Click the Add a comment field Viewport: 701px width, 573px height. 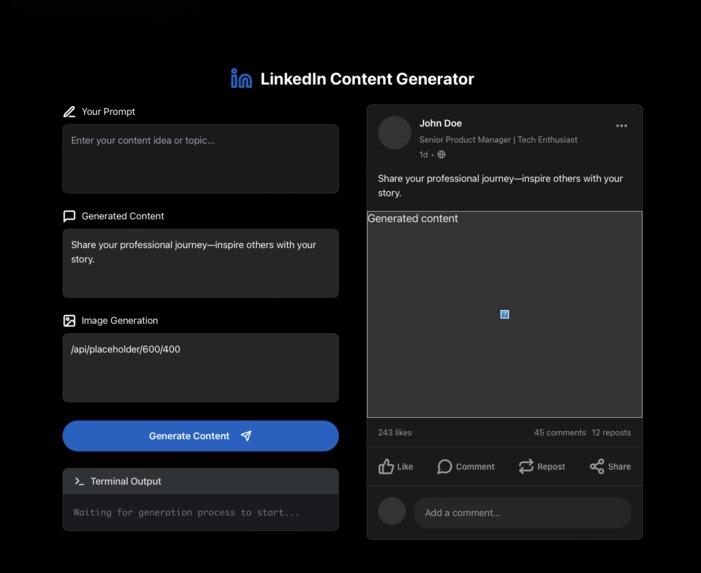522,513
